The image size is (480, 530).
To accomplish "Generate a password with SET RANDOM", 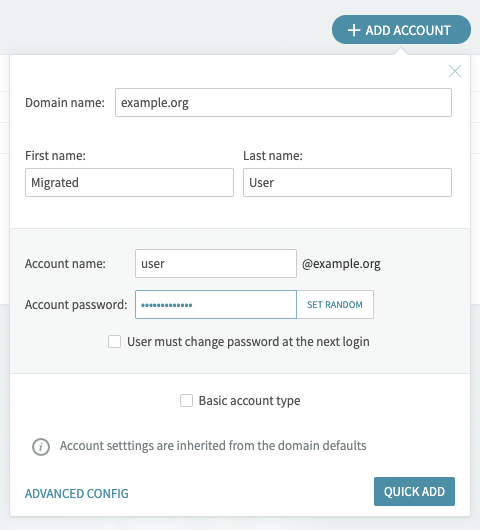I will (x=335, y=305).
